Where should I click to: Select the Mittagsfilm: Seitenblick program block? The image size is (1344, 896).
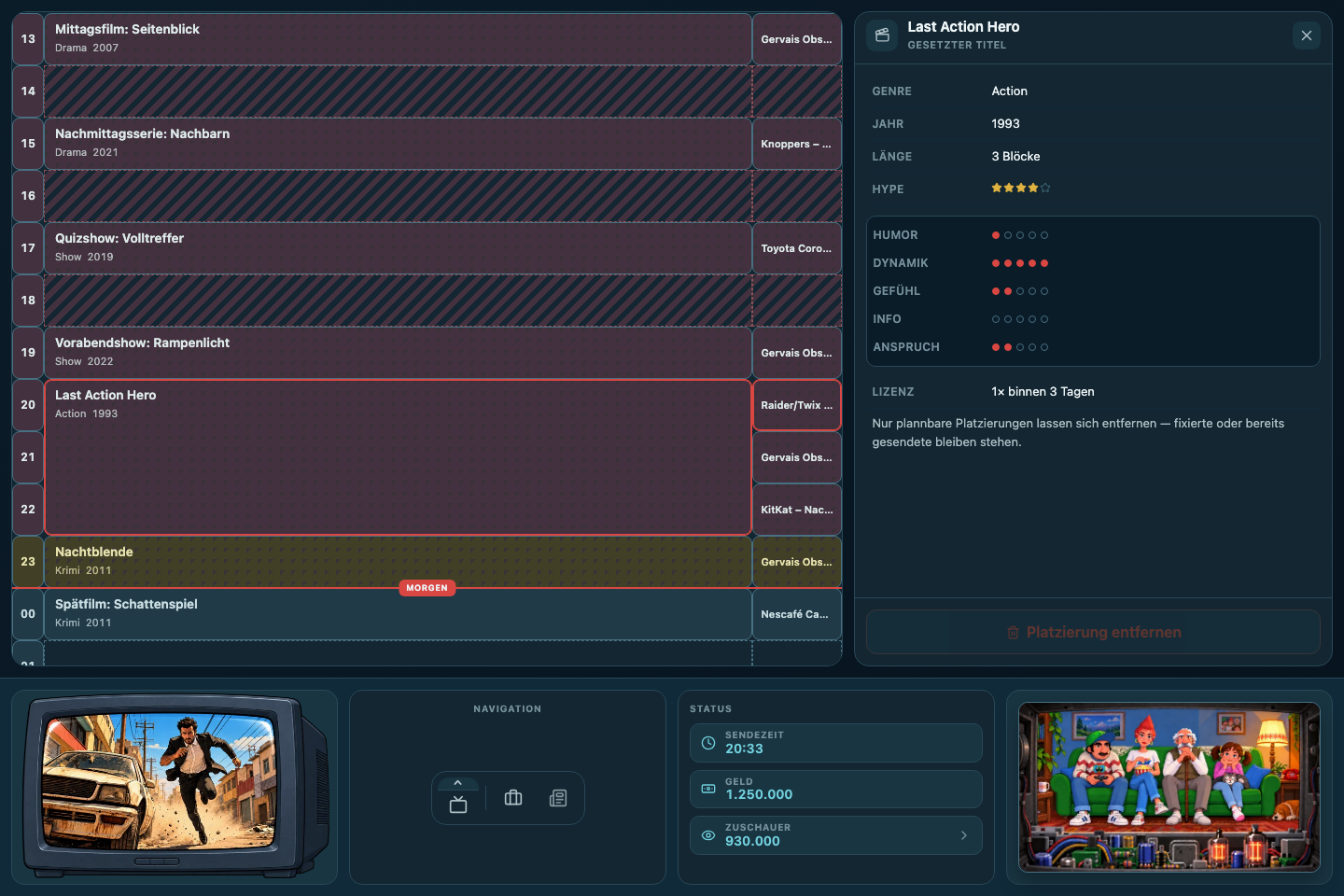coord(399,39)
